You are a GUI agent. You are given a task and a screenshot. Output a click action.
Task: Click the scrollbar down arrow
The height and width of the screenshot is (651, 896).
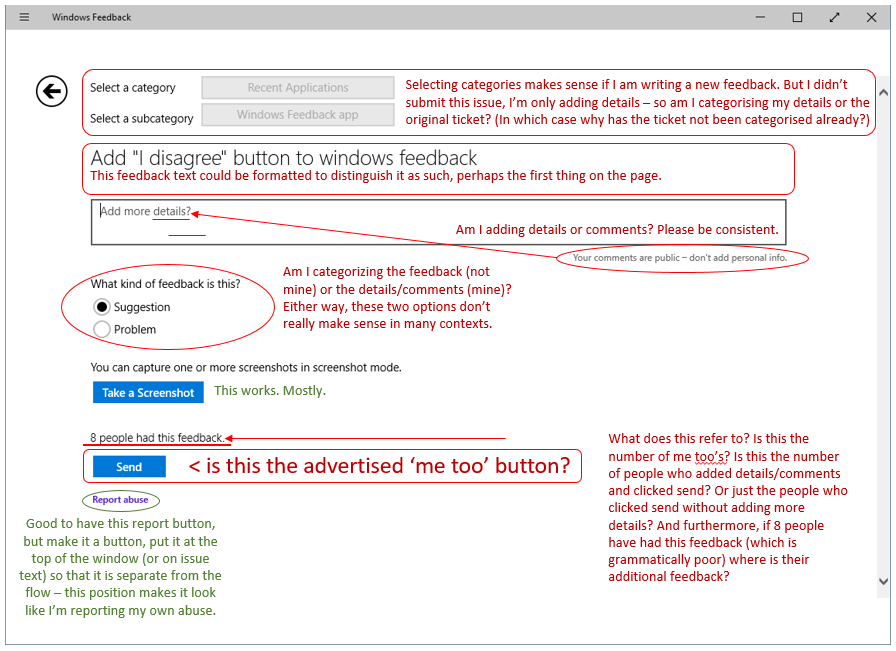pos(883,581)
